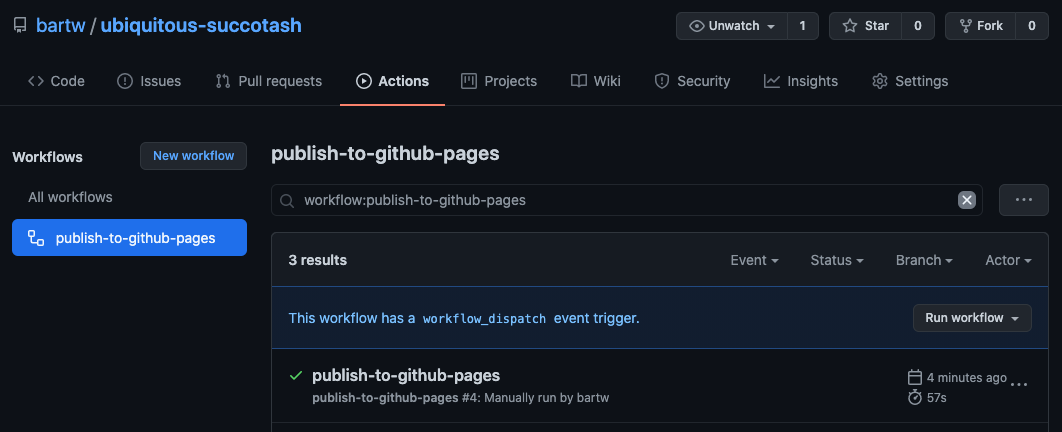Click the Unwatch button
This screenshot has width=1062, height=432.
point(732,26)
